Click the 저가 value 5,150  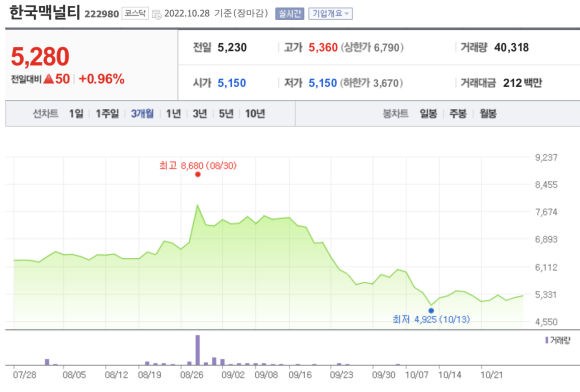(x=323, y=83)
